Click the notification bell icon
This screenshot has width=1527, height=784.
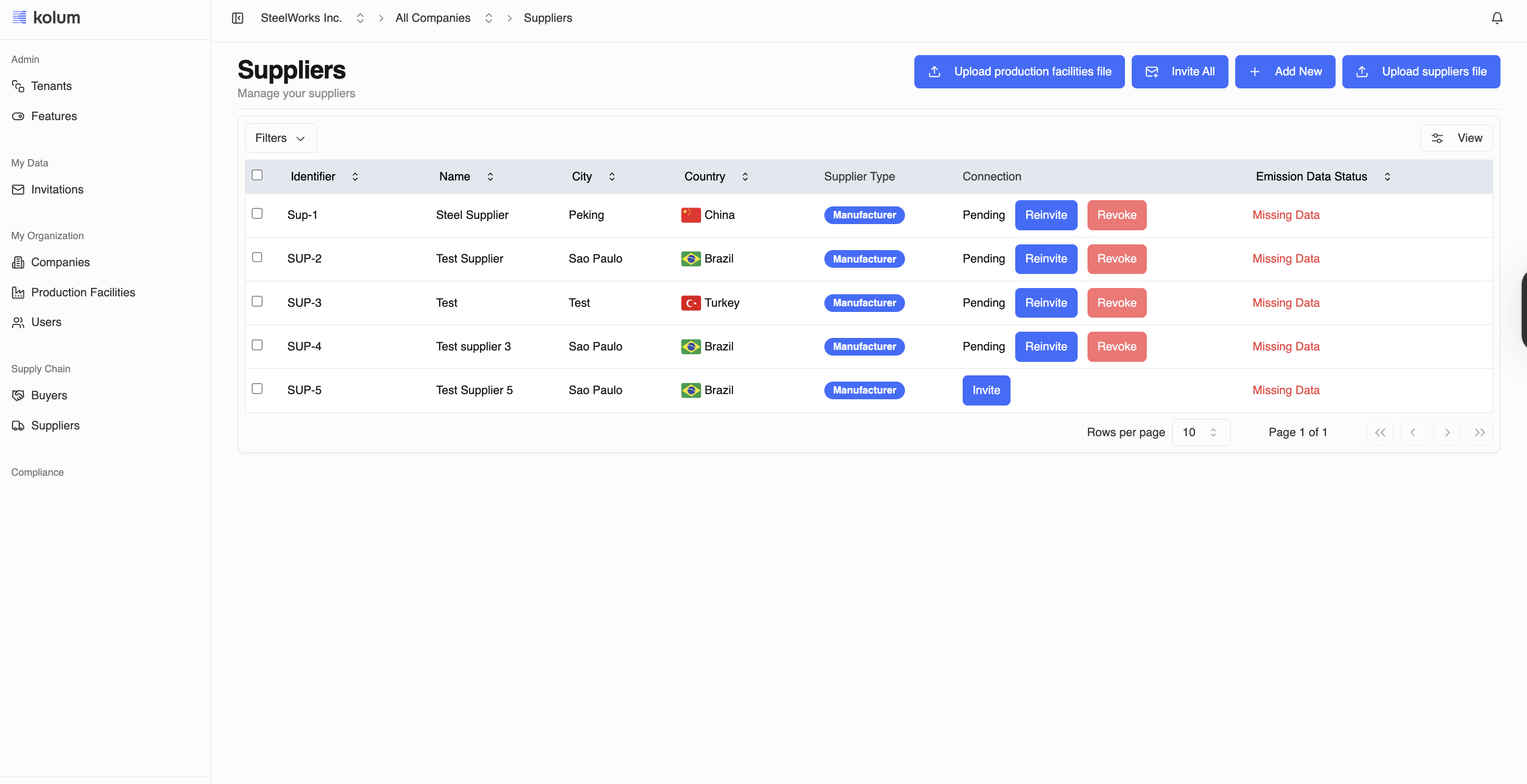tap(1496, 18)
